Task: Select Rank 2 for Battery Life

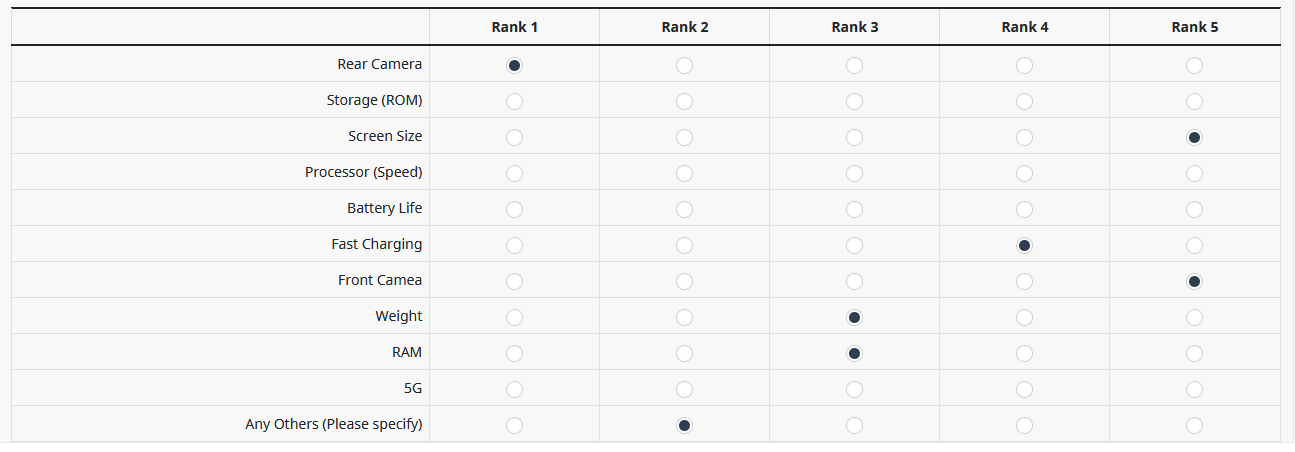Action: point(684,210)
